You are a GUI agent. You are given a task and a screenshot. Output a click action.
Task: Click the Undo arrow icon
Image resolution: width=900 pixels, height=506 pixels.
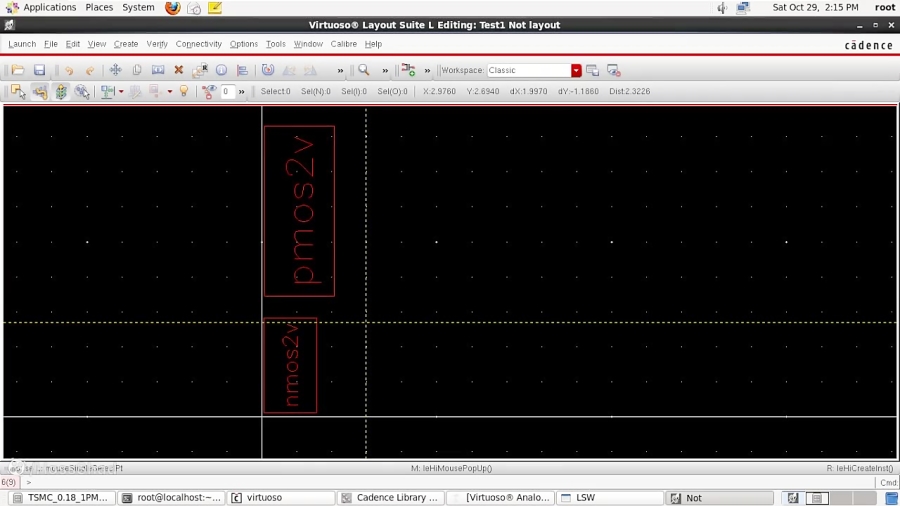pyautogui.click(x=69, y=70)
